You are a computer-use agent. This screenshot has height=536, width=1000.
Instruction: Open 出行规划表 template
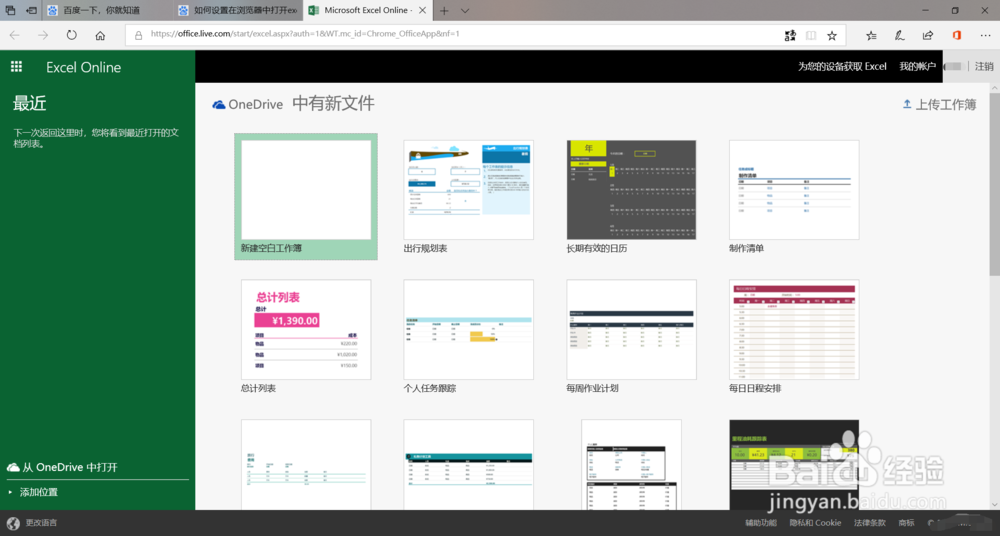click(469, 197)
